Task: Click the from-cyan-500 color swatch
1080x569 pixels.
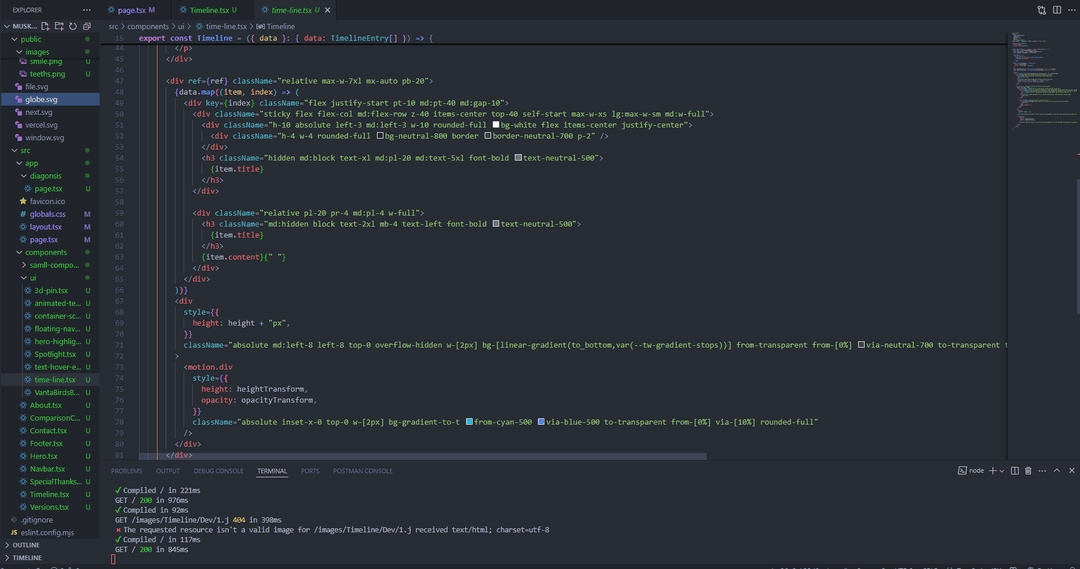Action: [469, 422]
